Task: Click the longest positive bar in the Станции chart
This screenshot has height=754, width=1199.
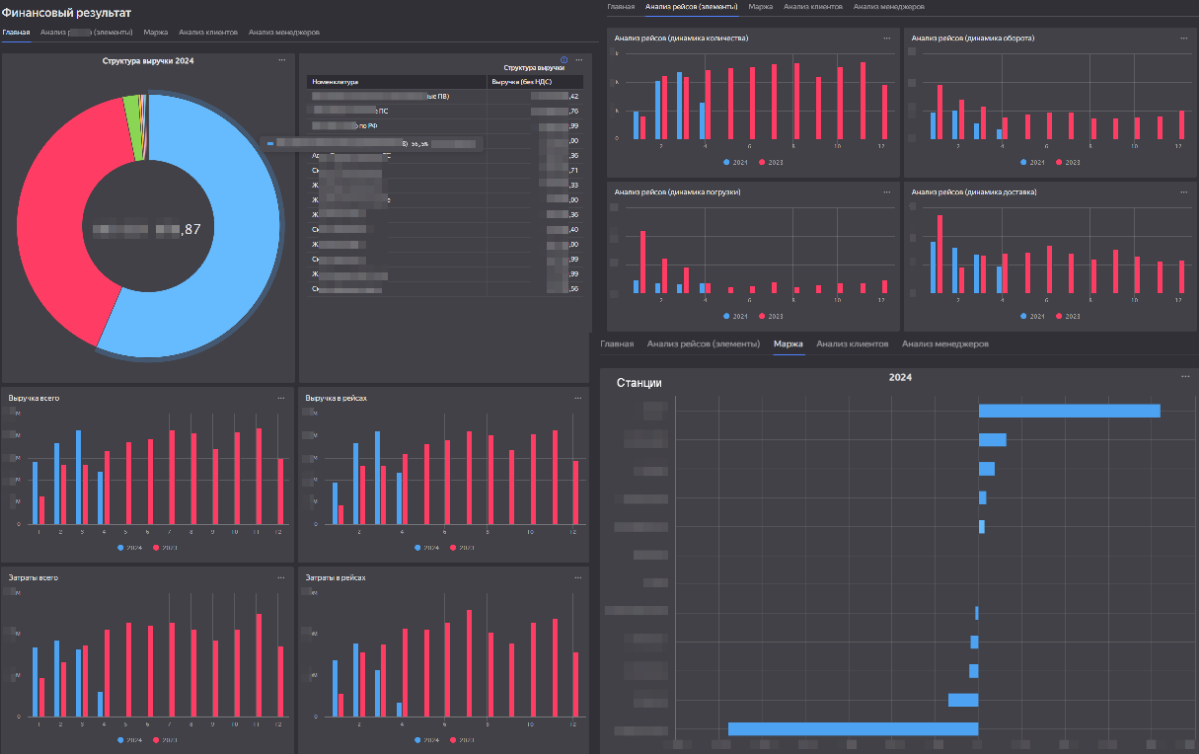Action: [1068, 410]
